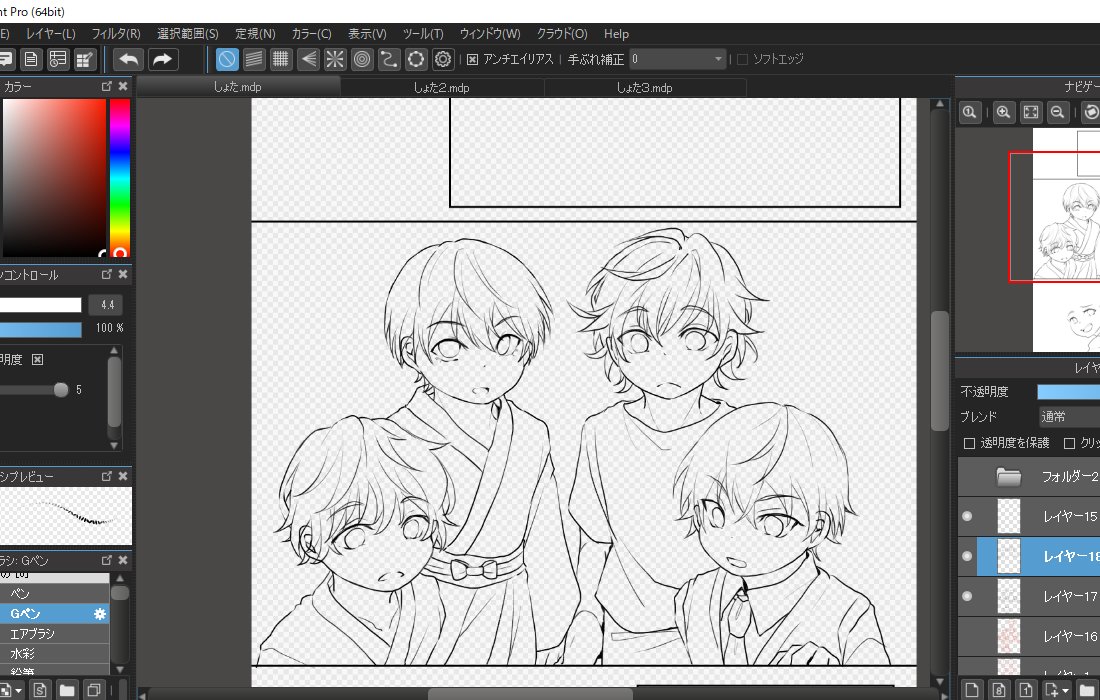Check the 透明度を保護 checkbox
This screenshot has height=700, width=1100.
(x=970, y=443)
